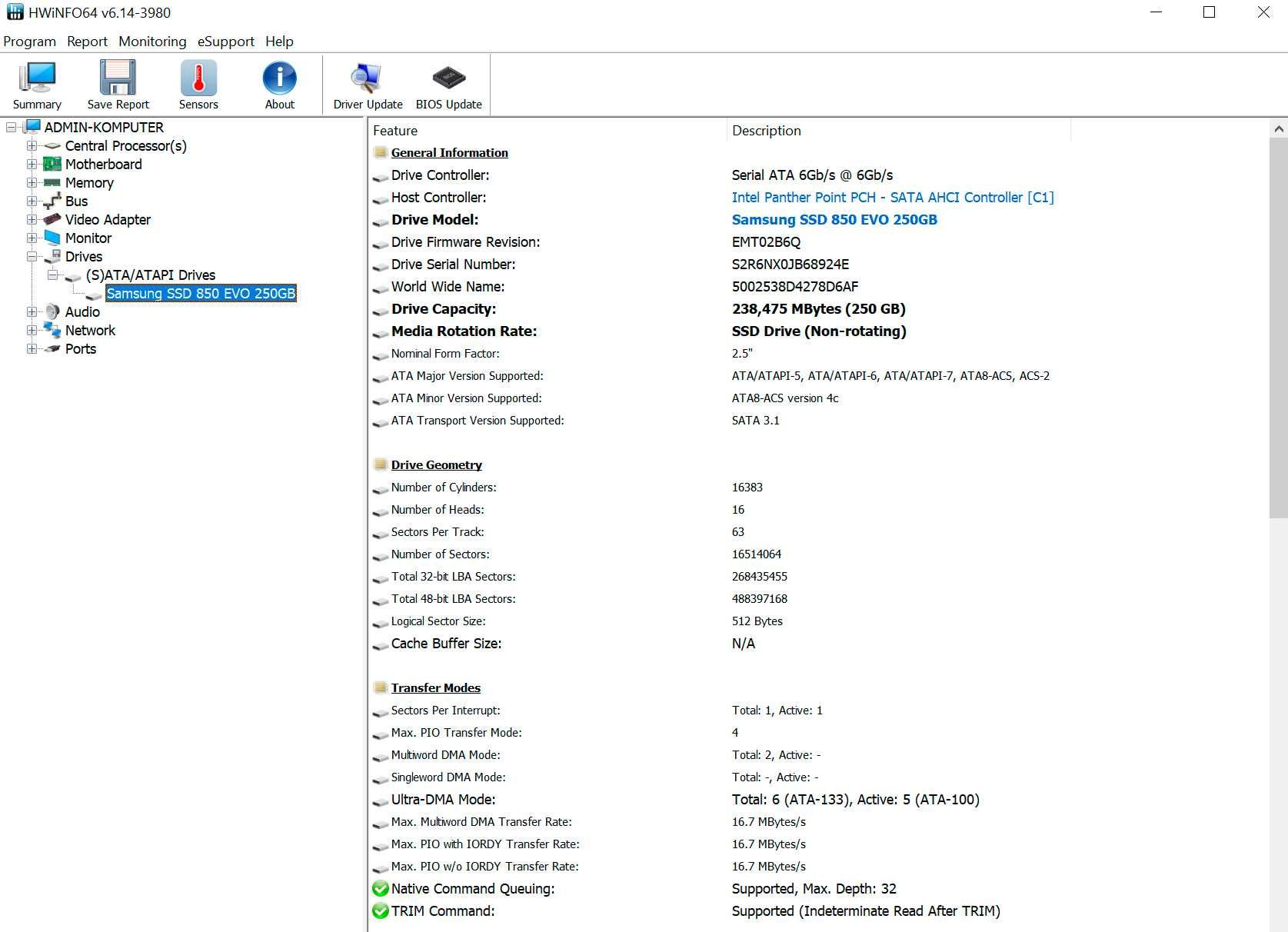Image resolution: width=1288 pixels, height=932 pixels.
Task: Select the Ports tree item label
Action: (x=81, y=348)
